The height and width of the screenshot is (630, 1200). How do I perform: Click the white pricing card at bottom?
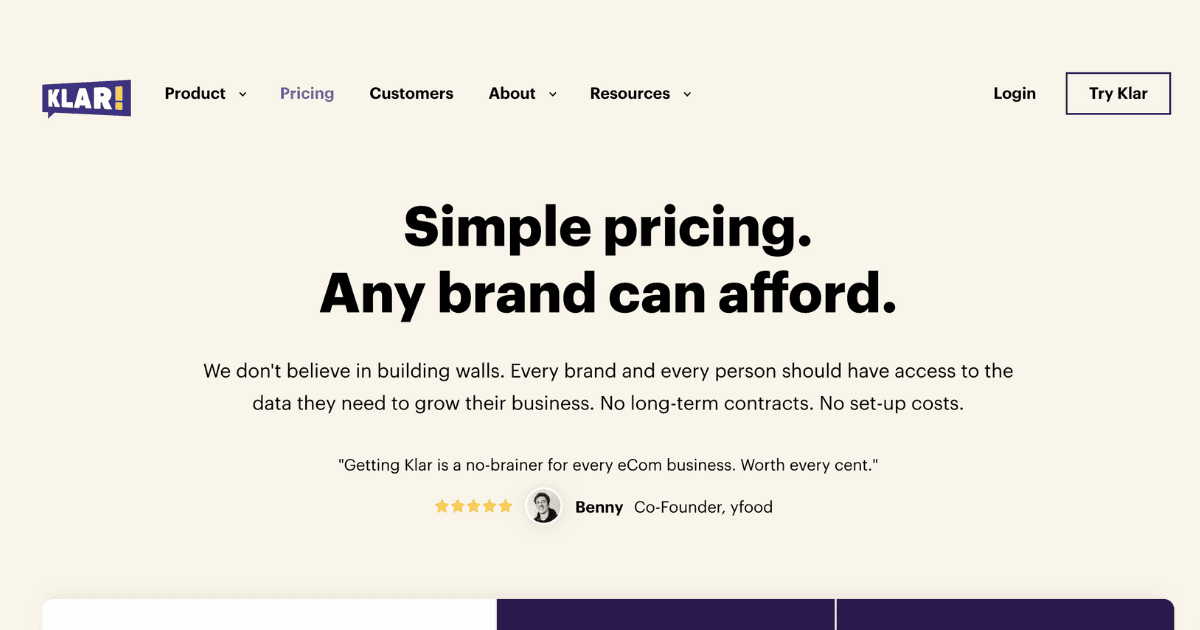268,615
